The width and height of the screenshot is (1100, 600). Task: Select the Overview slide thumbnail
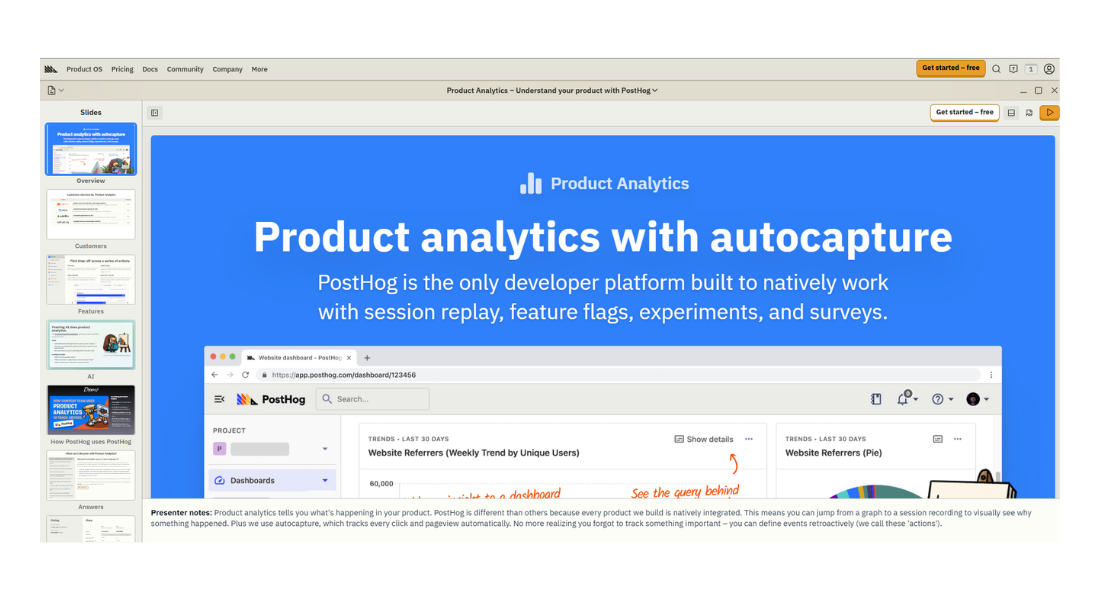[x=90, y=149]
